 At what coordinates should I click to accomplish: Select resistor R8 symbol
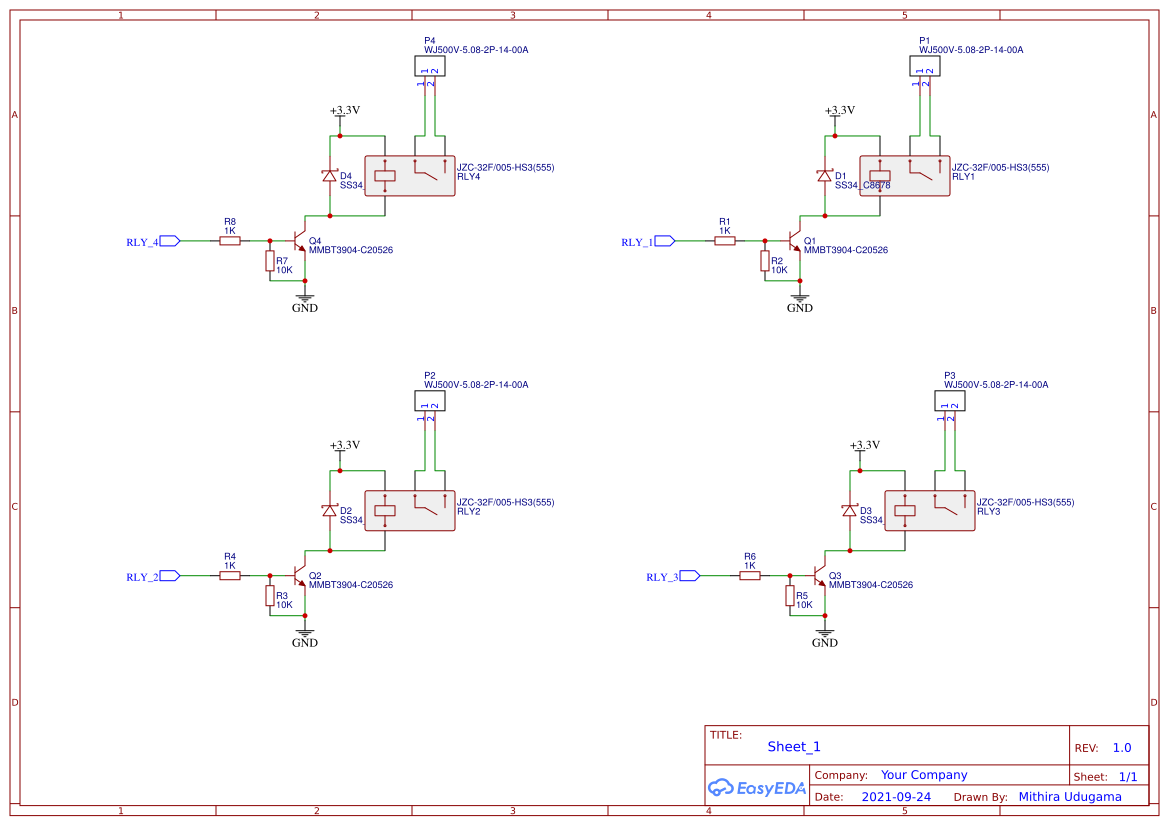click(x=229, y=240)
